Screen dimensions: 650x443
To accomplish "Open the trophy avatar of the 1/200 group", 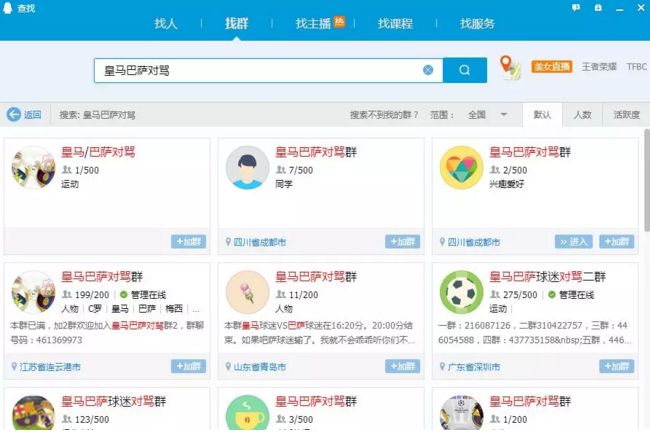I will coord(461,413).
